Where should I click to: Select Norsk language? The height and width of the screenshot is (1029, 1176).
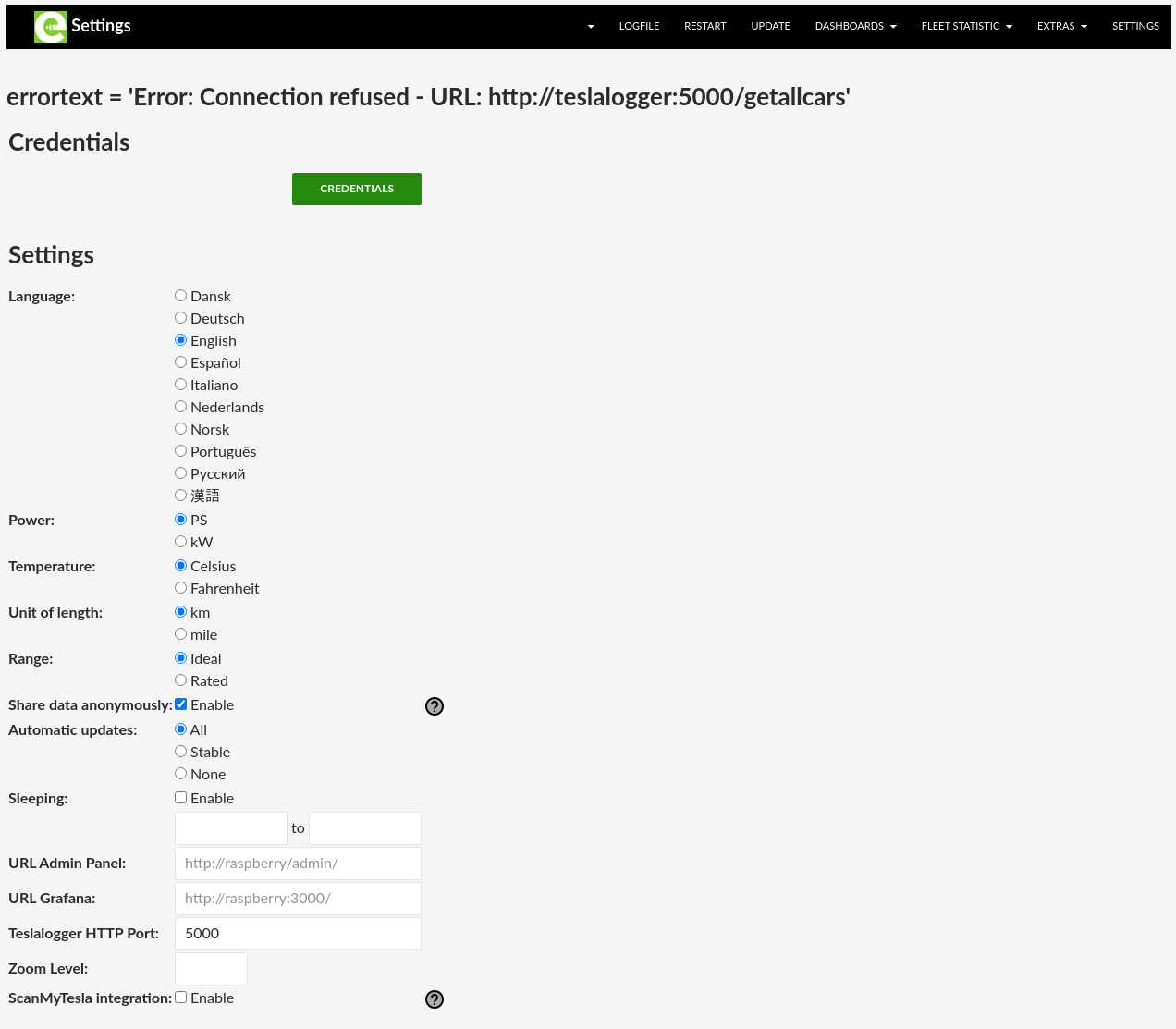[x=181, y=429]
